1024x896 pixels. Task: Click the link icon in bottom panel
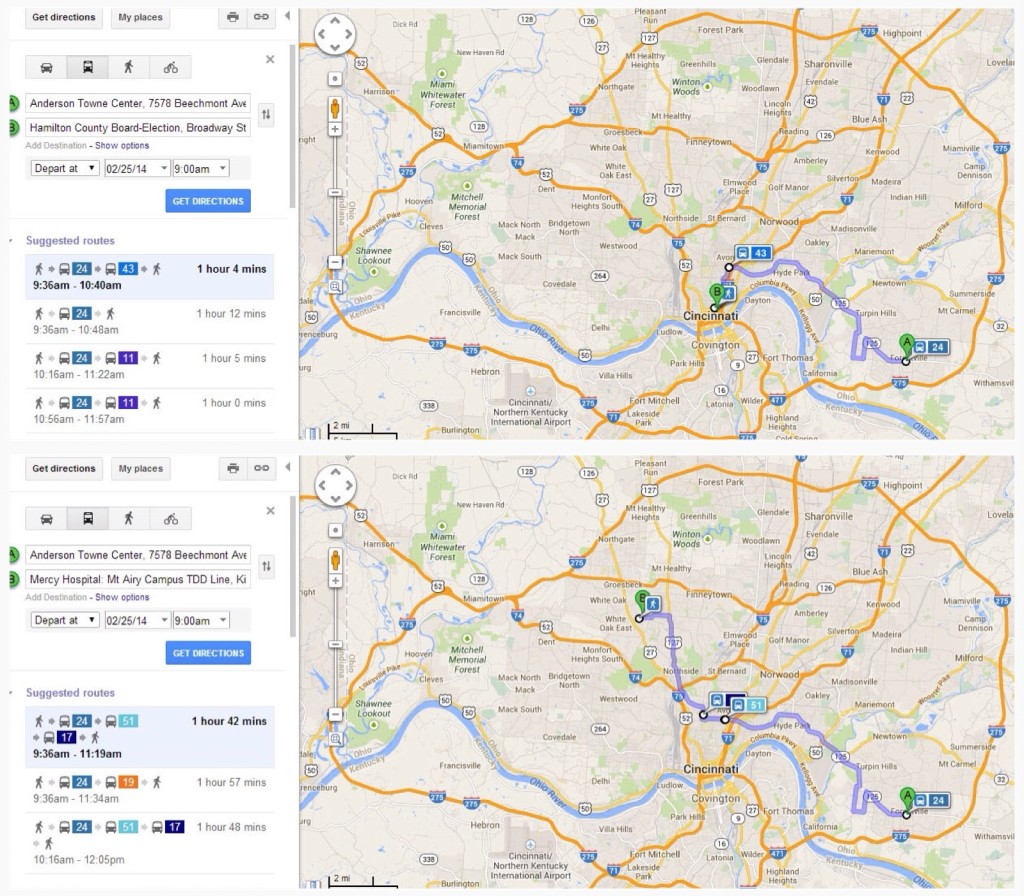click(261, 468)
